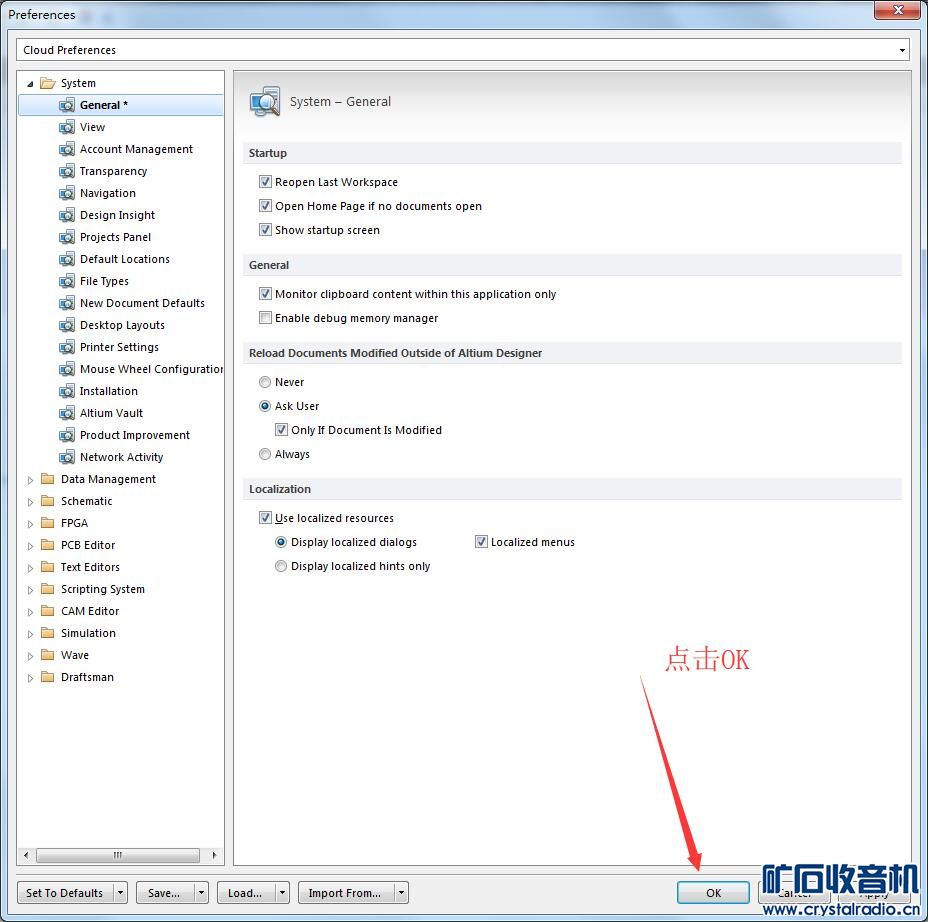Toggle Only If Document Is Modified

click(x=281, y=430)
